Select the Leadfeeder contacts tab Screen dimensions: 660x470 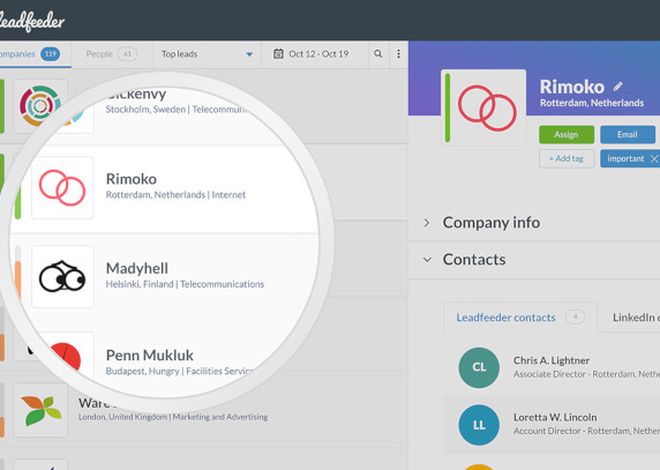point(520,317)
